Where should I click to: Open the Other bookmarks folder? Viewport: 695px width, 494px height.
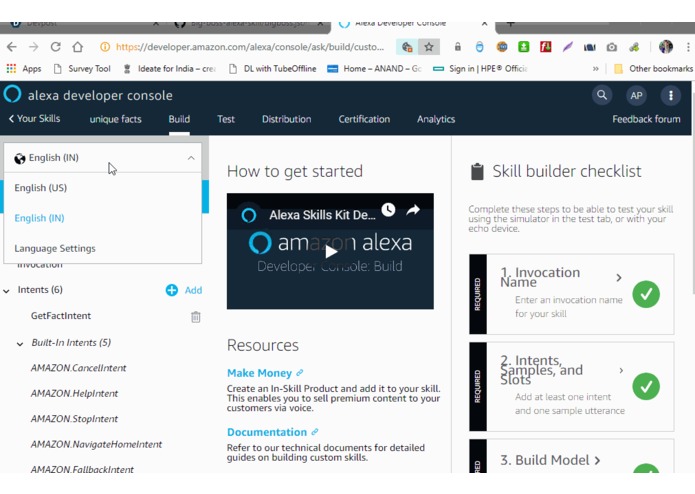(653, 69)
